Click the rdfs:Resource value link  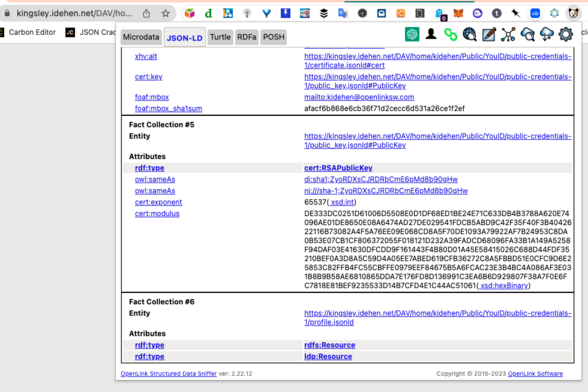tap(330, 345)
